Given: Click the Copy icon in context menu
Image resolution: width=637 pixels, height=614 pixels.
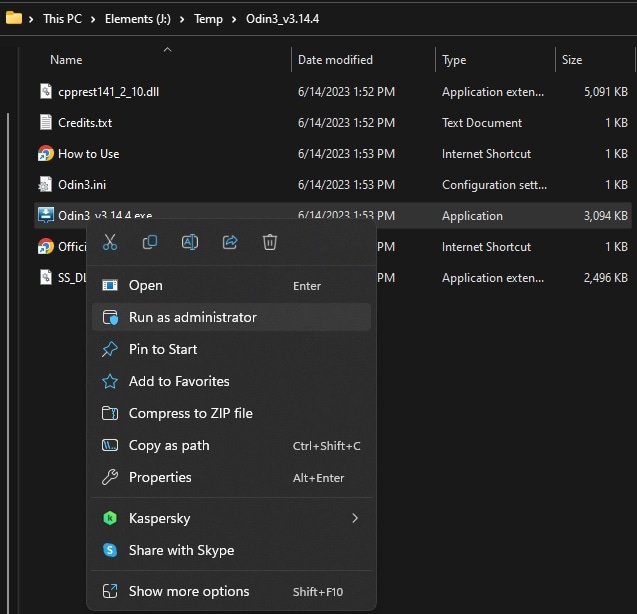Looking at the screenshot, I should (x=150, y=242).
